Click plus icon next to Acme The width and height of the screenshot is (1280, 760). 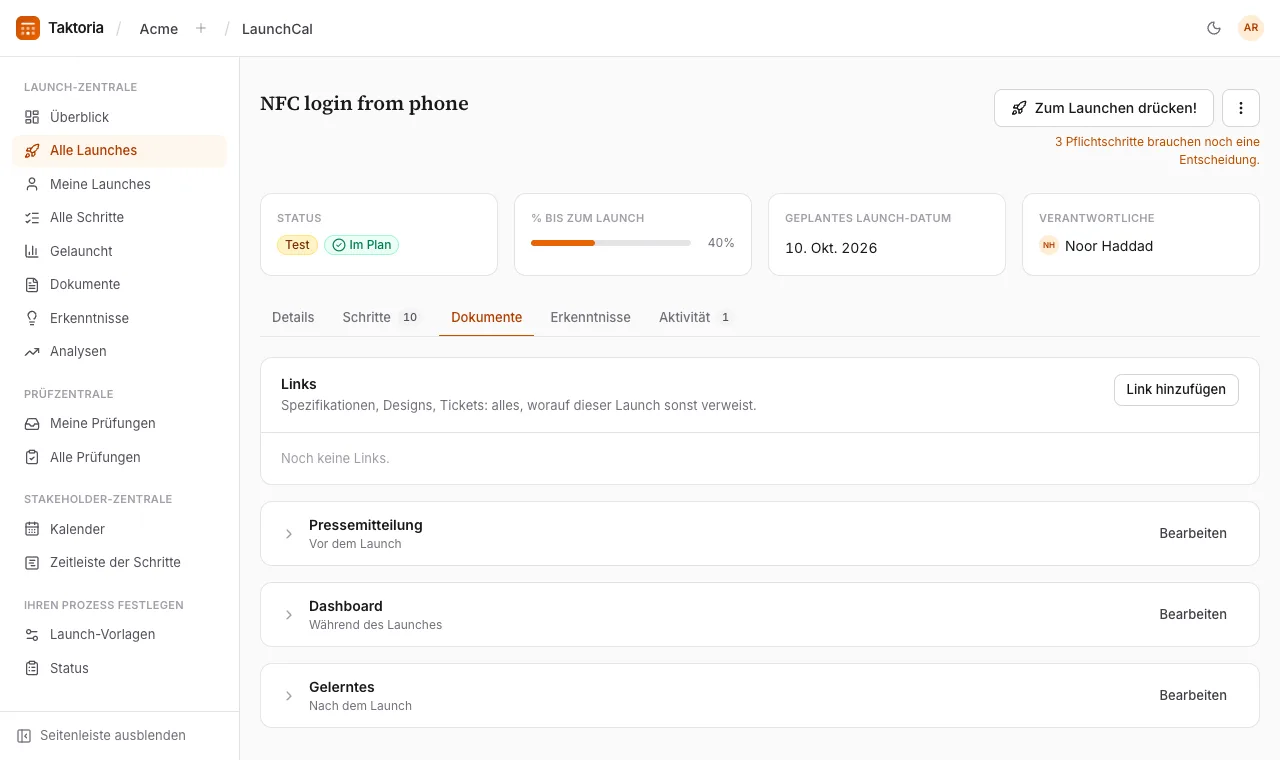point(201,28)
